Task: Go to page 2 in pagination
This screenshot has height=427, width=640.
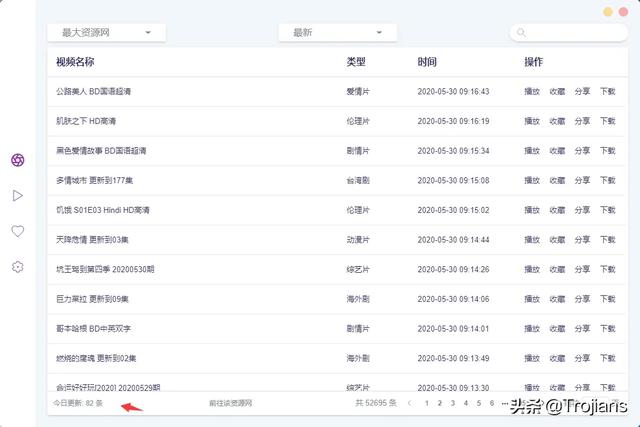Action: tap(440, 403)
